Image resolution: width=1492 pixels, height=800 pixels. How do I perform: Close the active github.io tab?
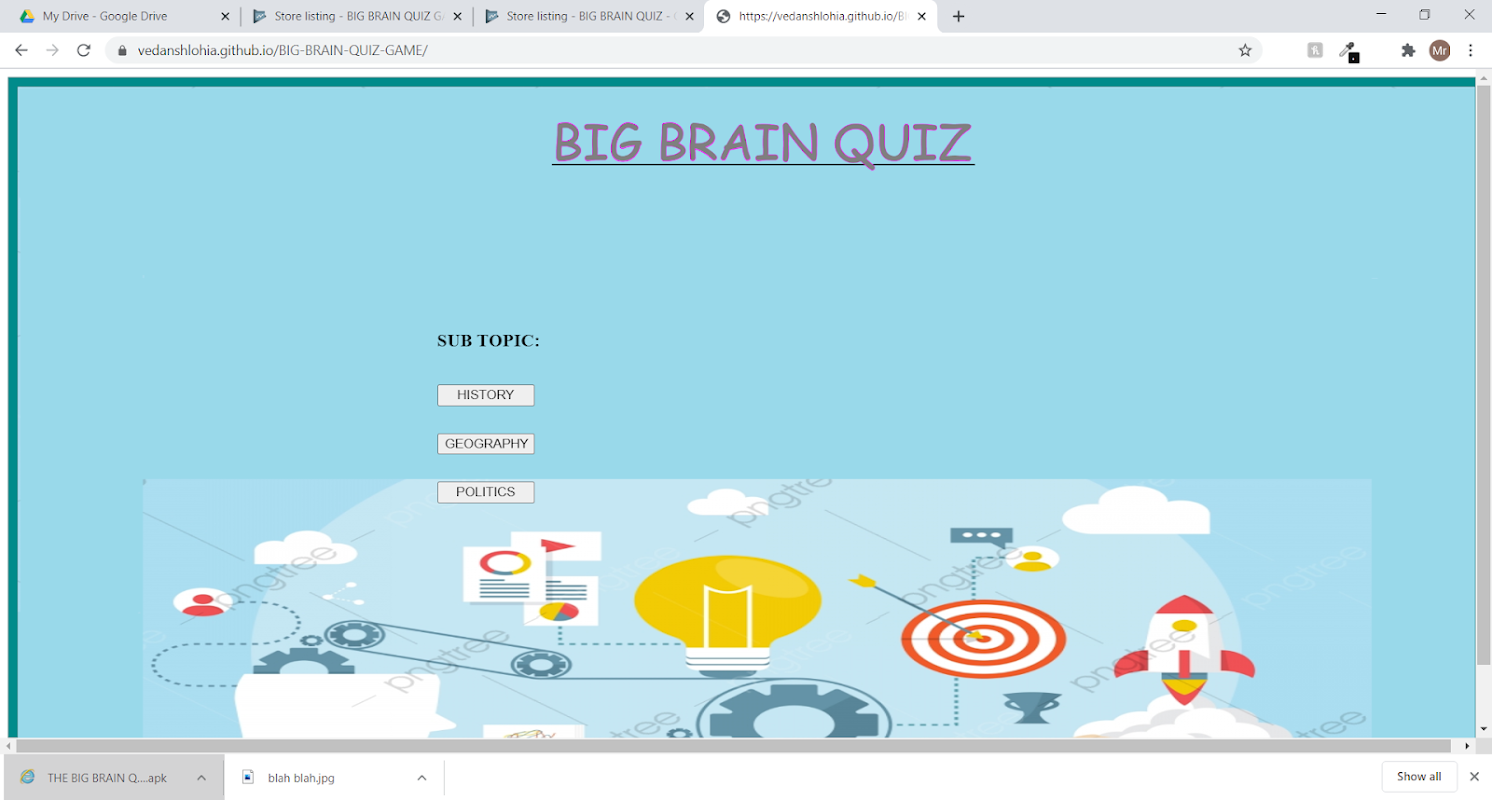point(921,16)
